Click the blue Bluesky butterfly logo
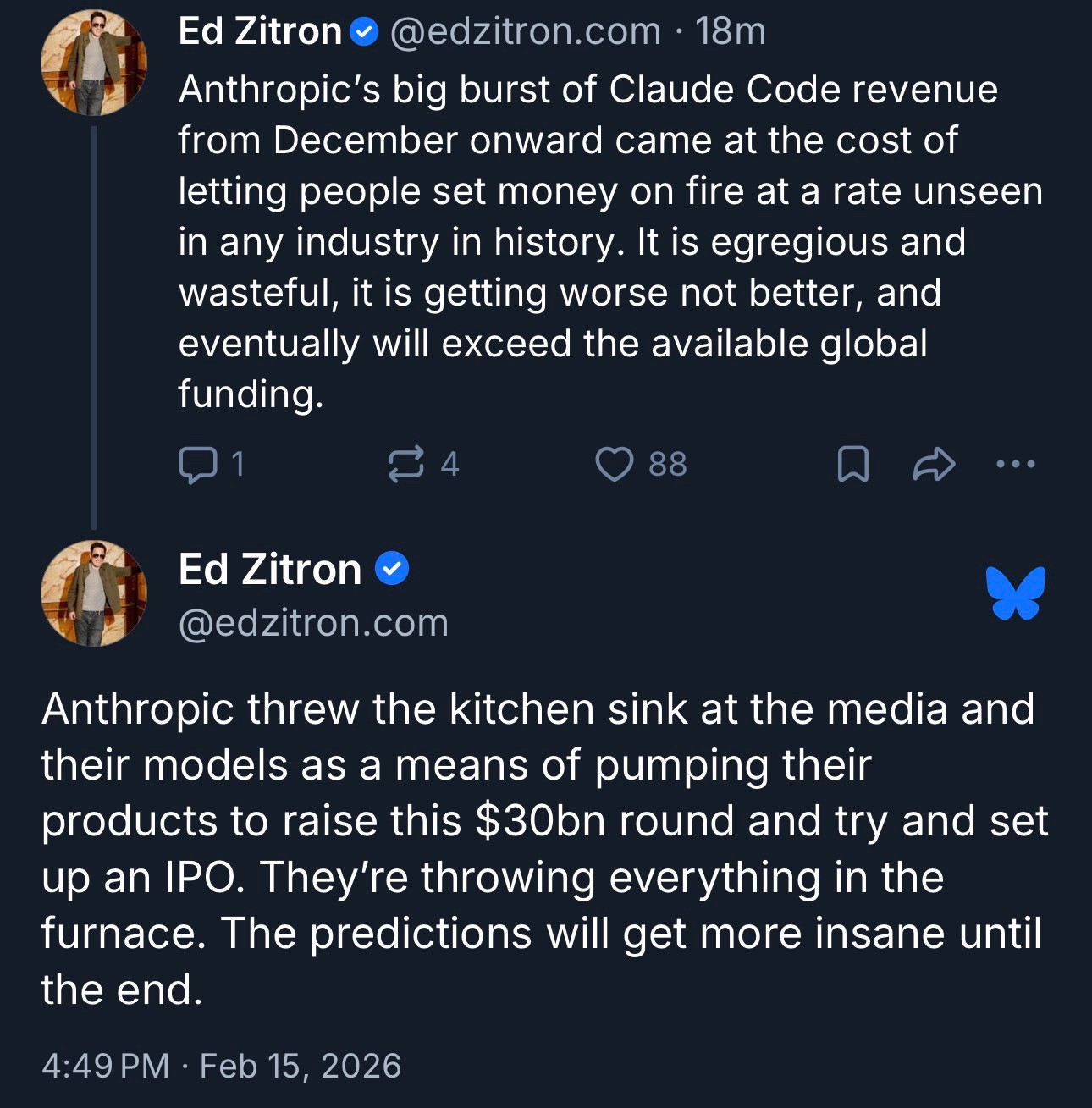The width and height of the screenshot is (1092, 1108). coord(1015,593)
